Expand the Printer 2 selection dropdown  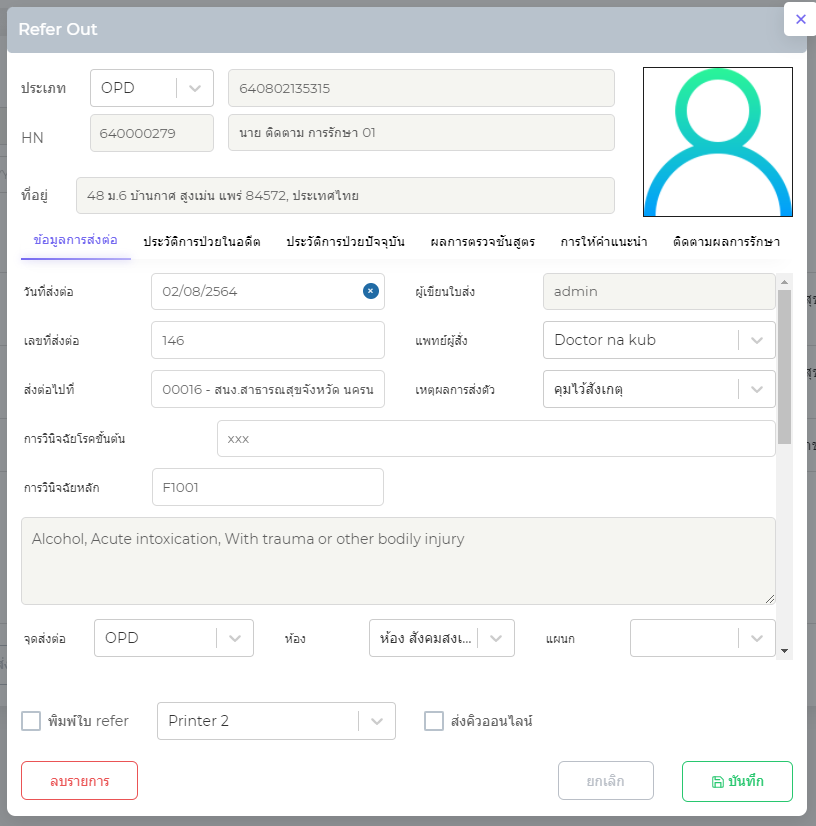(376, 721)
